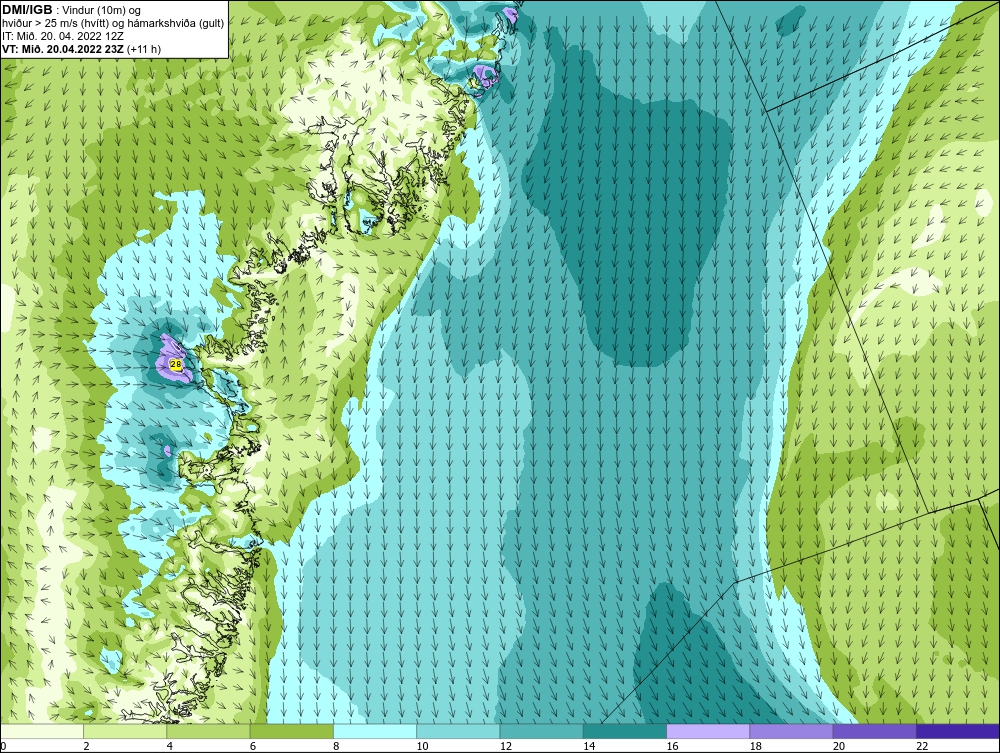1000x753 pixels.
Task: Pick the 14–16 m/s dark teal swatch
Action: pyautogui.click(x=624, y=731)
